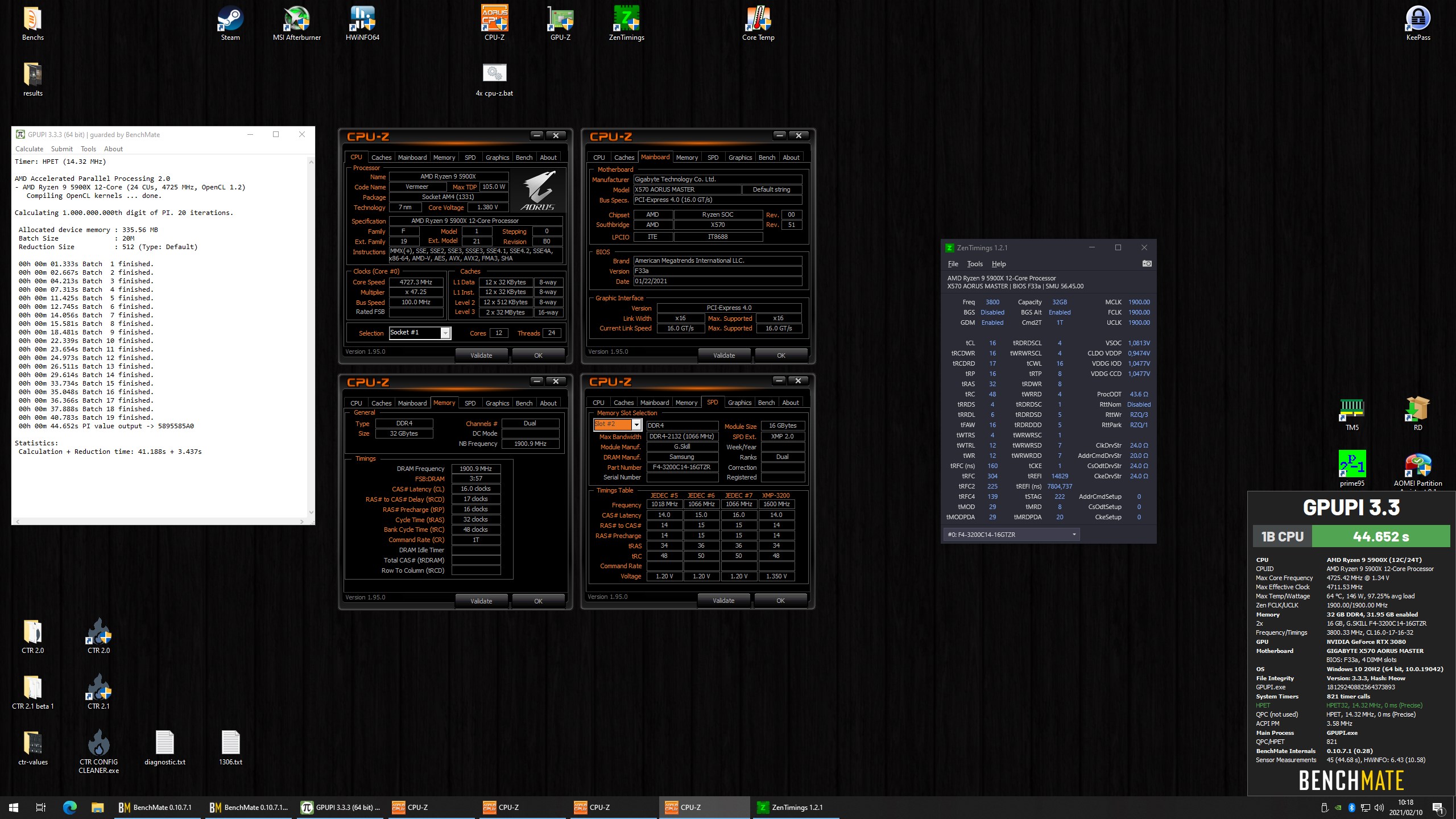The height and width of the screenshot is (819, 1456).
Task: Click GPUPI vertical scrollbar
Action: tap(311, 337)
